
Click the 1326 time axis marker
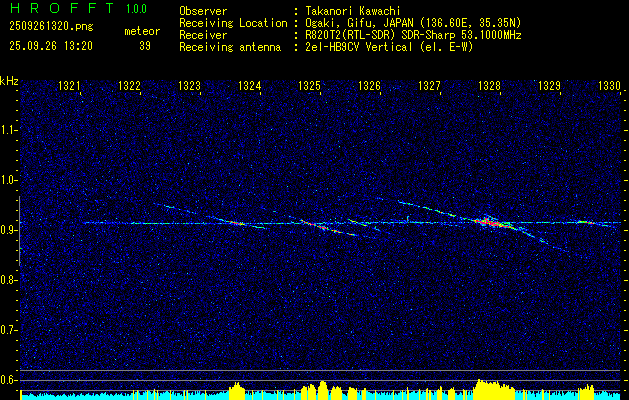(369, 86)
